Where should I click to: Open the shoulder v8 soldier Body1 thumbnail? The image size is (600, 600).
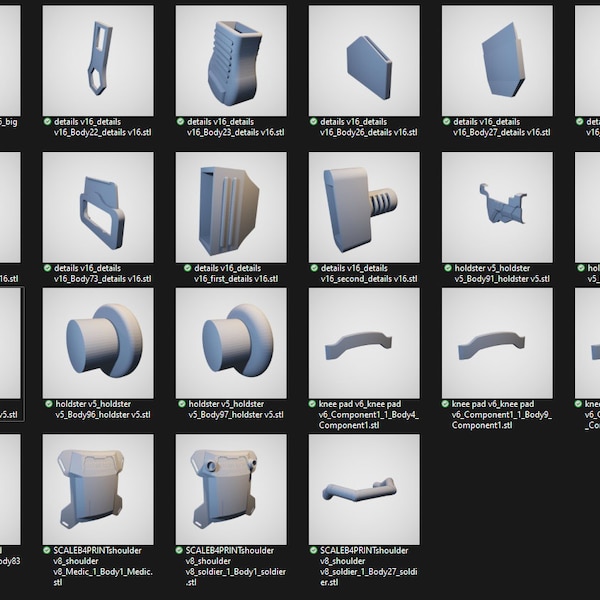[x=231, y=489]
